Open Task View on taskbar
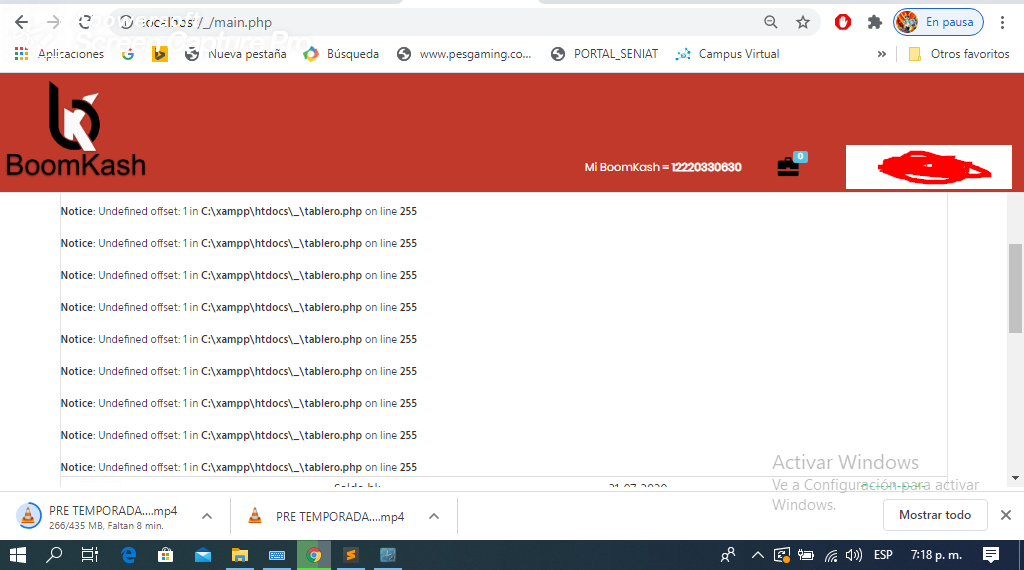 pyautogui.click(x=89, y=555)
